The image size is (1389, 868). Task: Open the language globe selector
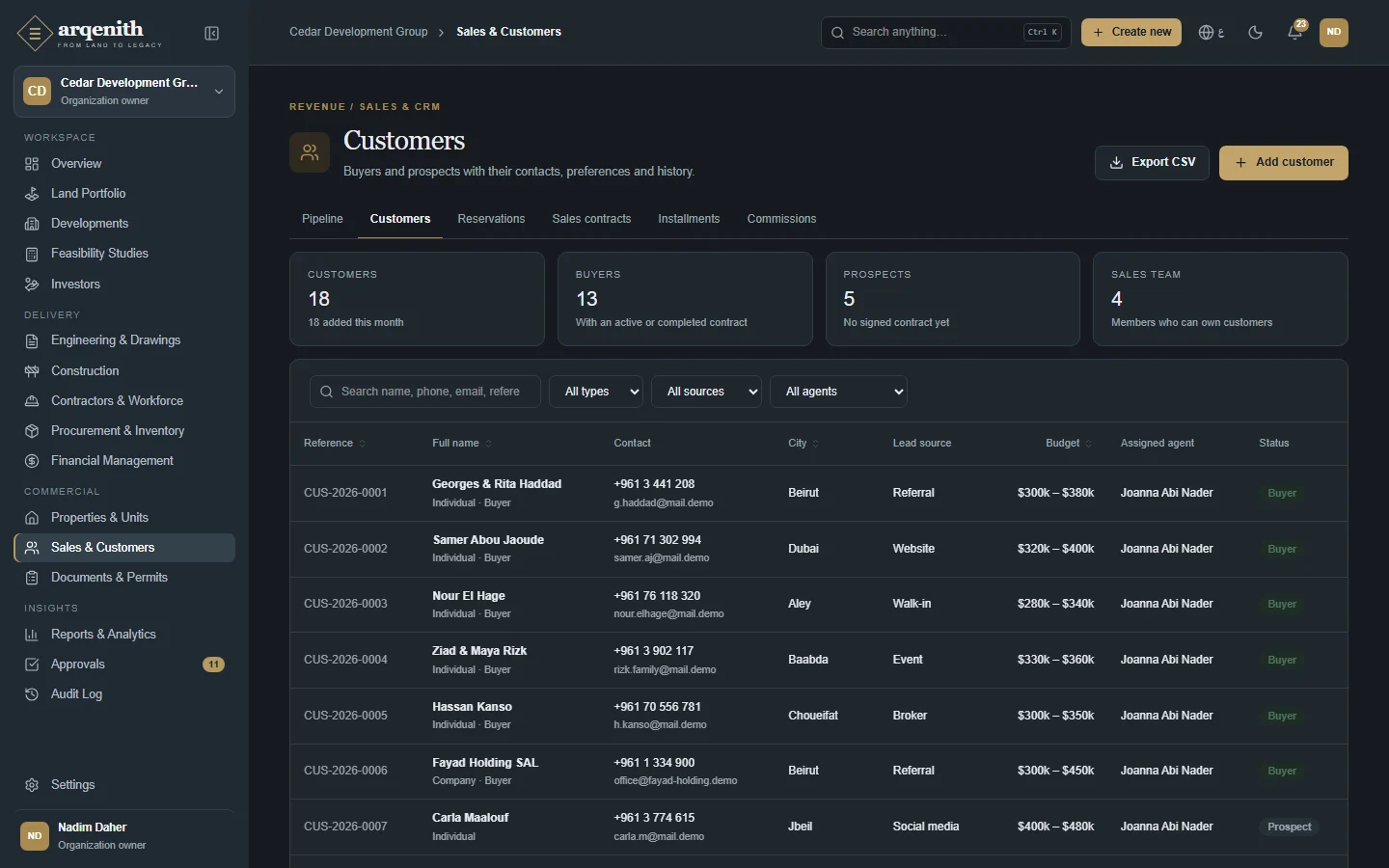(x=1212, y=33)
